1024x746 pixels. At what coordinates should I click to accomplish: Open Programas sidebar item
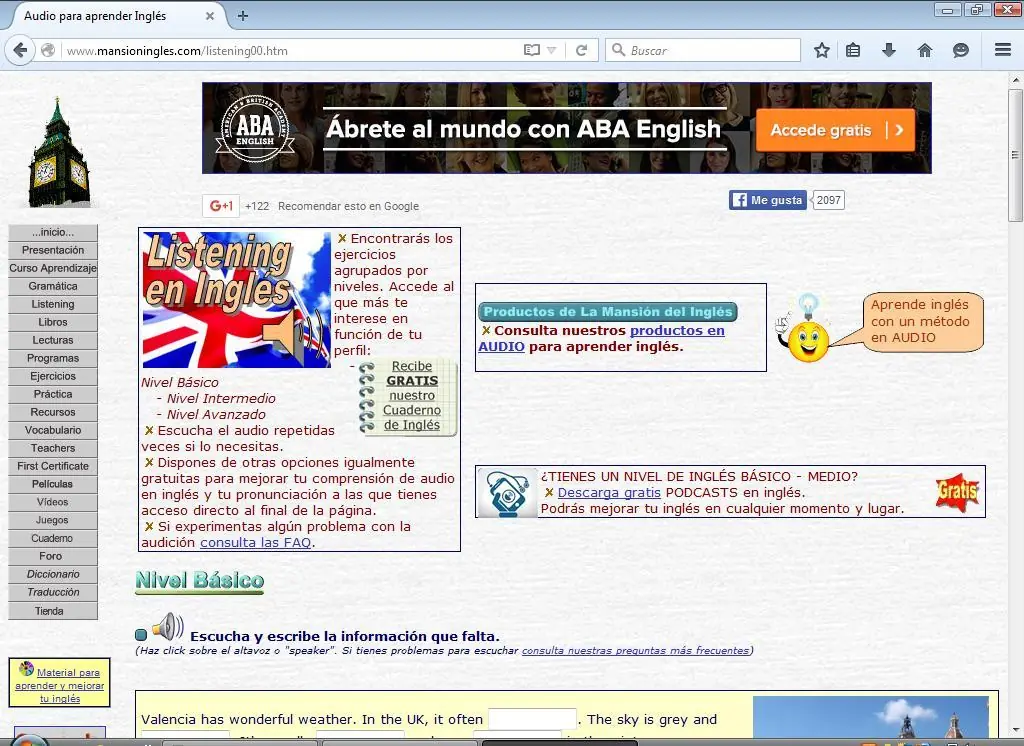tap(53, 358)
